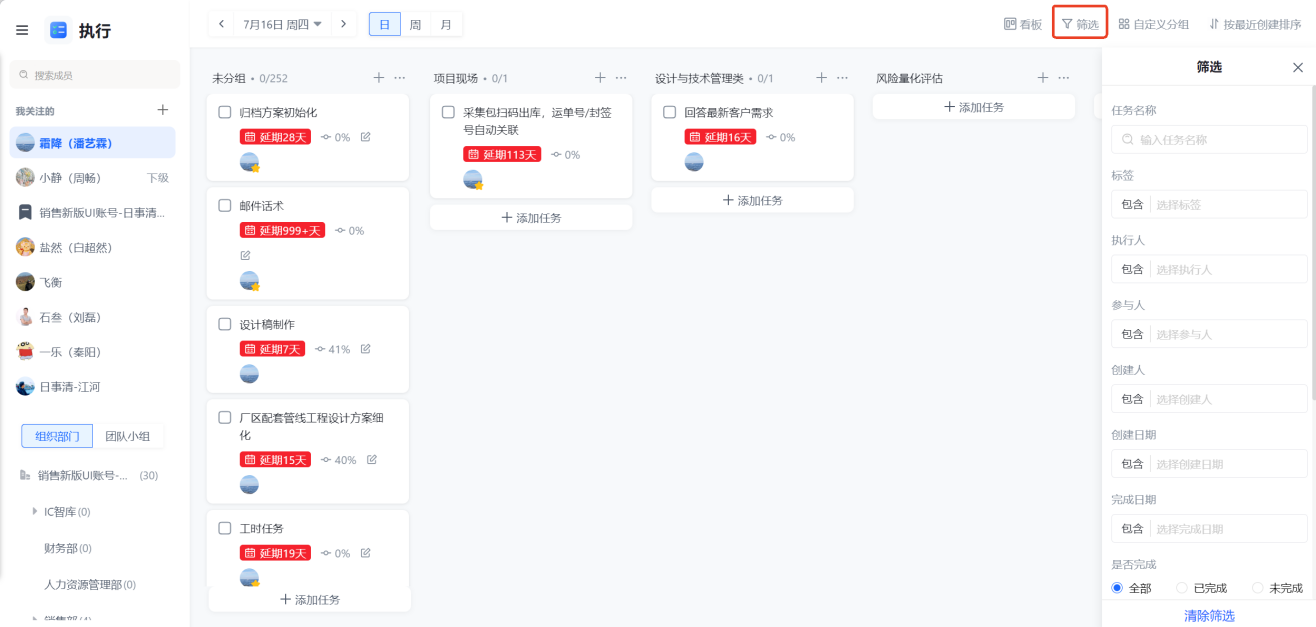Open more options for 风险量化评估 column
Screen dimensions: 1316x627
coord(1065,78)
